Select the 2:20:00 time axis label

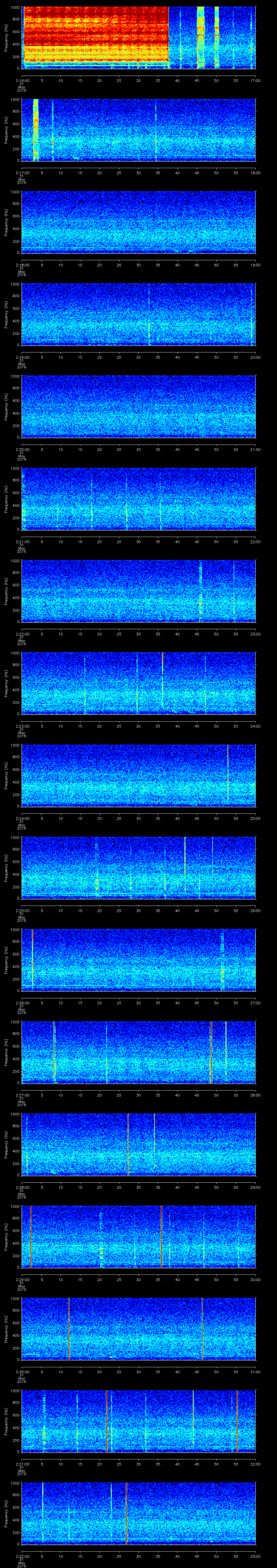[22, 450]
